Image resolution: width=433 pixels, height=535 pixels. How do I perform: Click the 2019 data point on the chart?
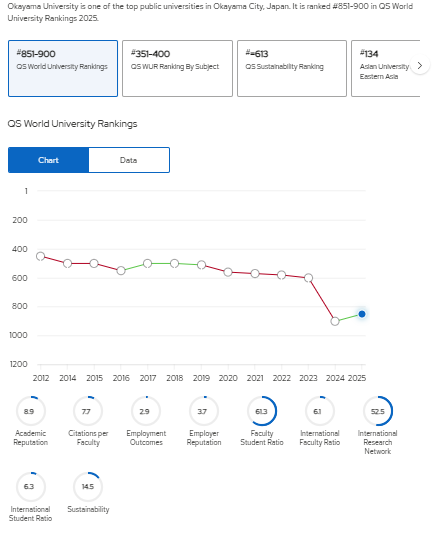click(x=201, y=265)
